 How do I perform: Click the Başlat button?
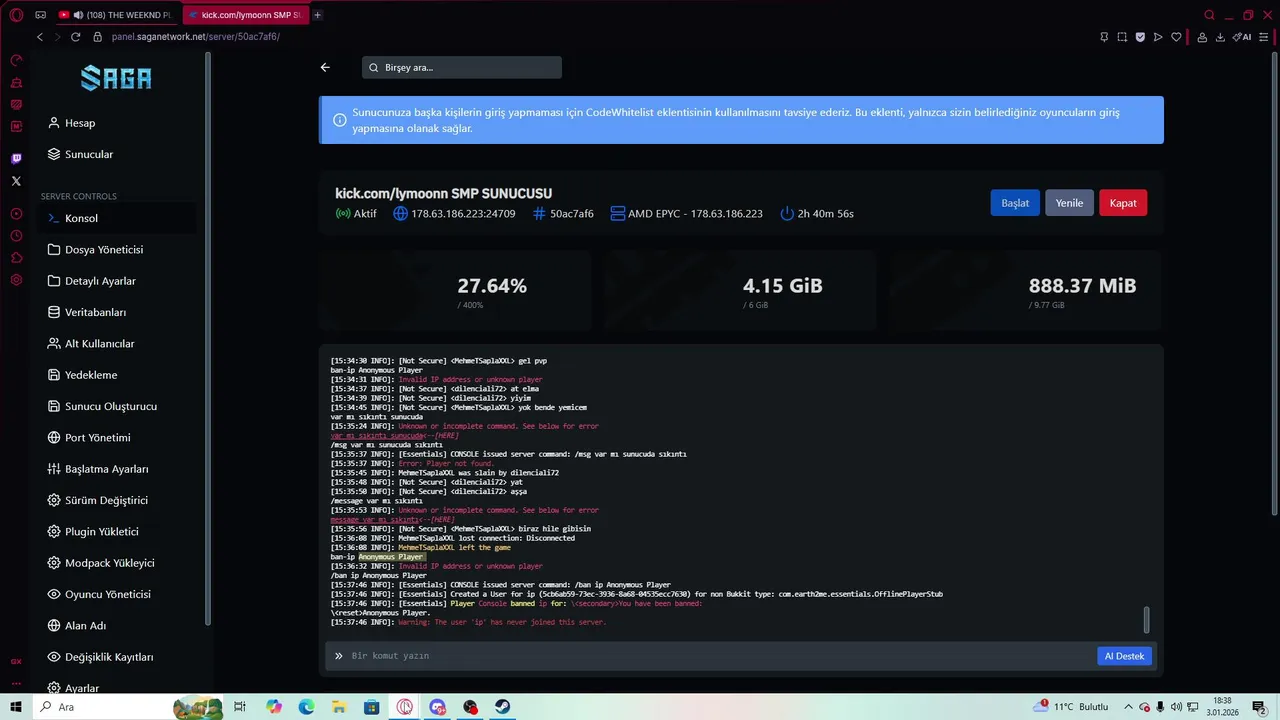(1015, 203)
